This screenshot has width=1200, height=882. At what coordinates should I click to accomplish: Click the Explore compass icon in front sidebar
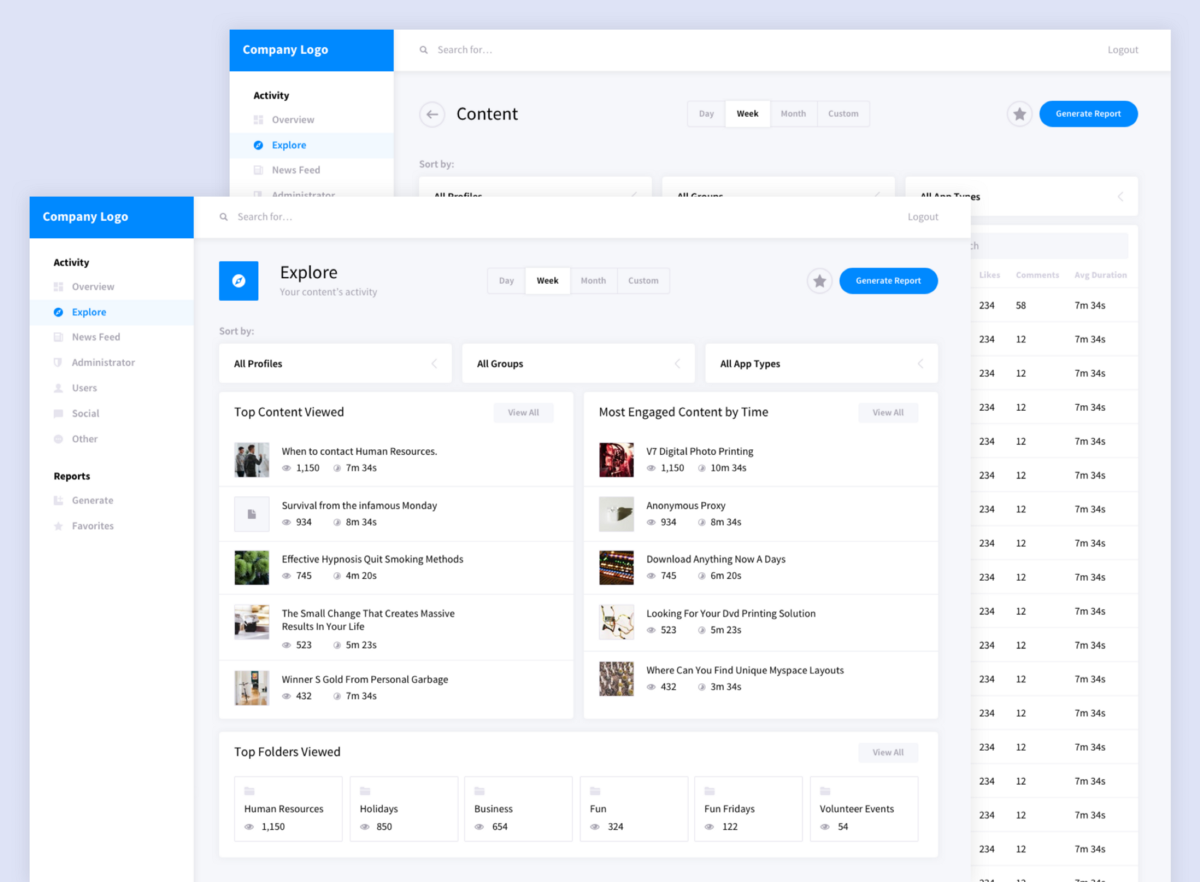click(x=59, y=312)
